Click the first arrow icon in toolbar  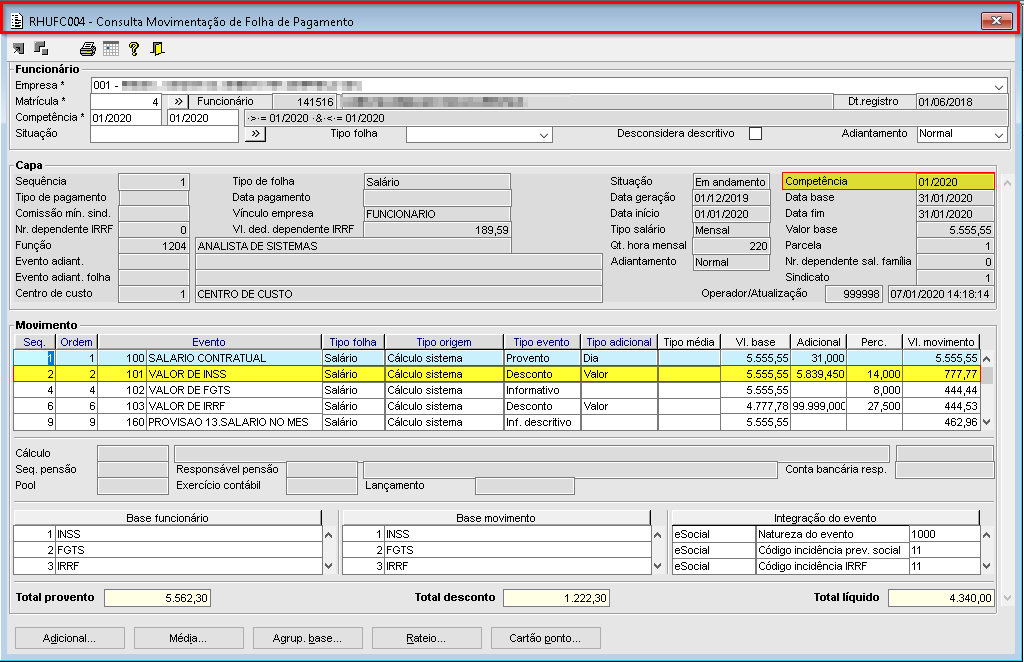point(19,48)
